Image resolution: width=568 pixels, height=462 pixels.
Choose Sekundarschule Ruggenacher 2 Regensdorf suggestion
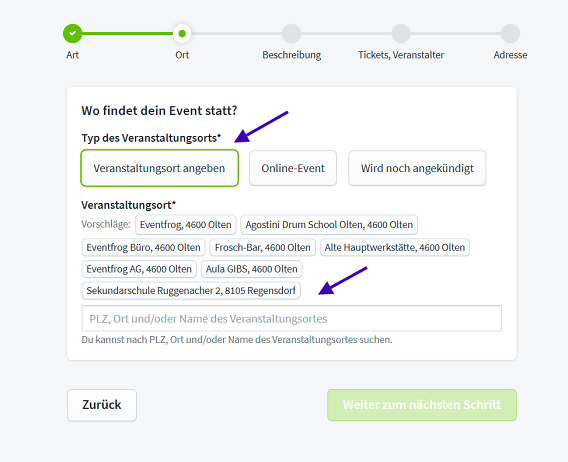pyautogui.click(x=191, y=291)
